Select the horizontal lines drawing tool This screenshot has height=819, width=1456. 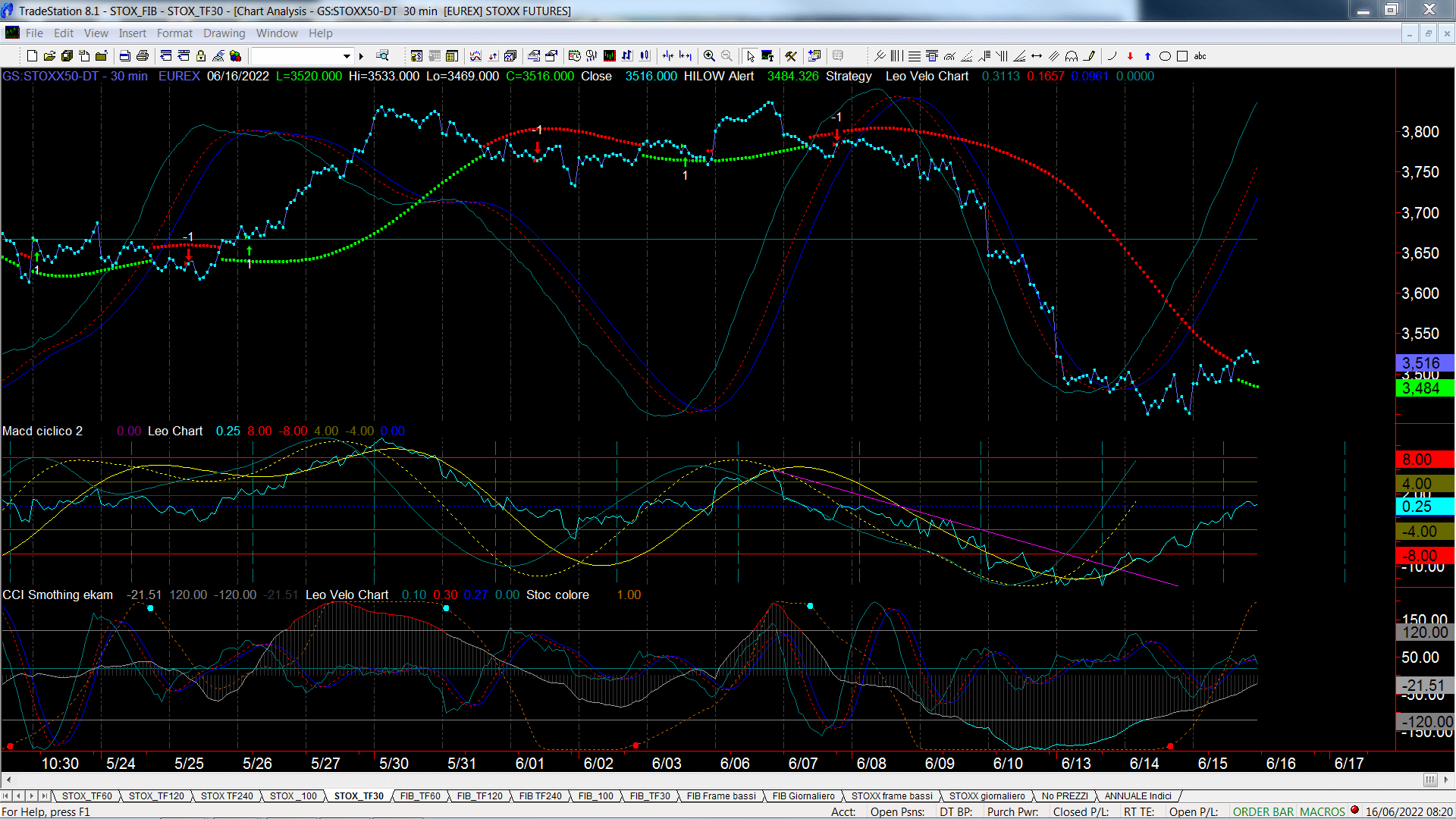coord(915,56)
